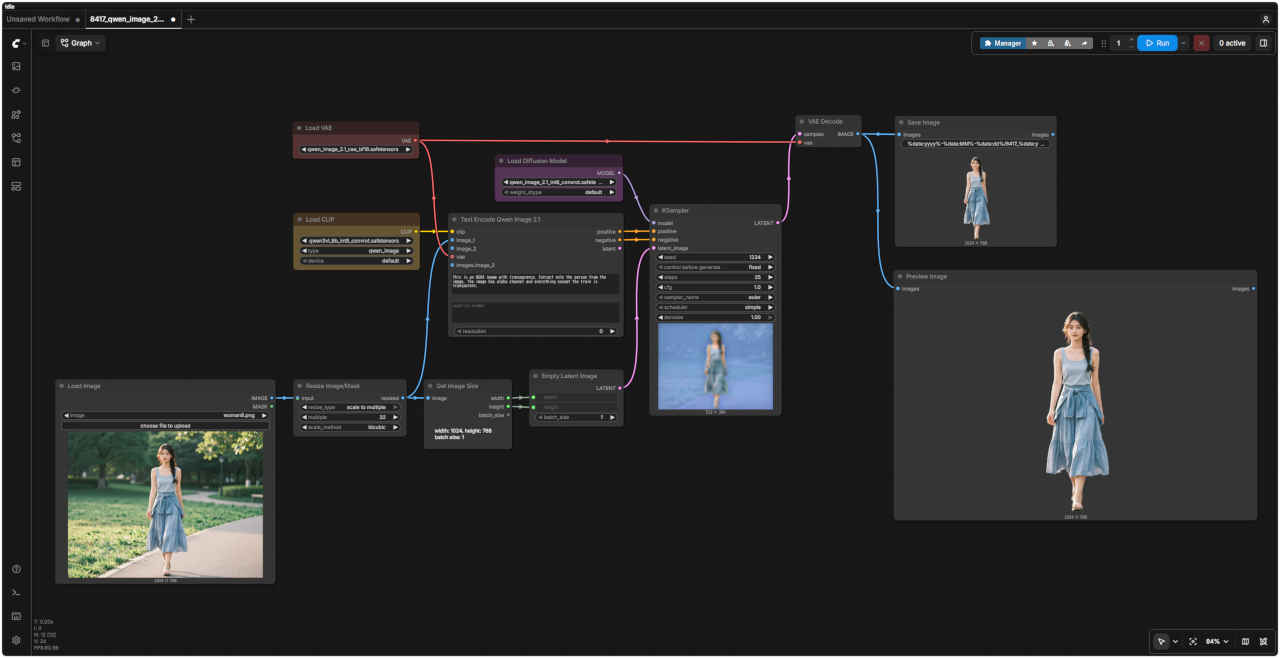Screen dimensions: 1280x658
Task: Change the upscale_method in Resize Image/Mask
Action: (350, 427)
